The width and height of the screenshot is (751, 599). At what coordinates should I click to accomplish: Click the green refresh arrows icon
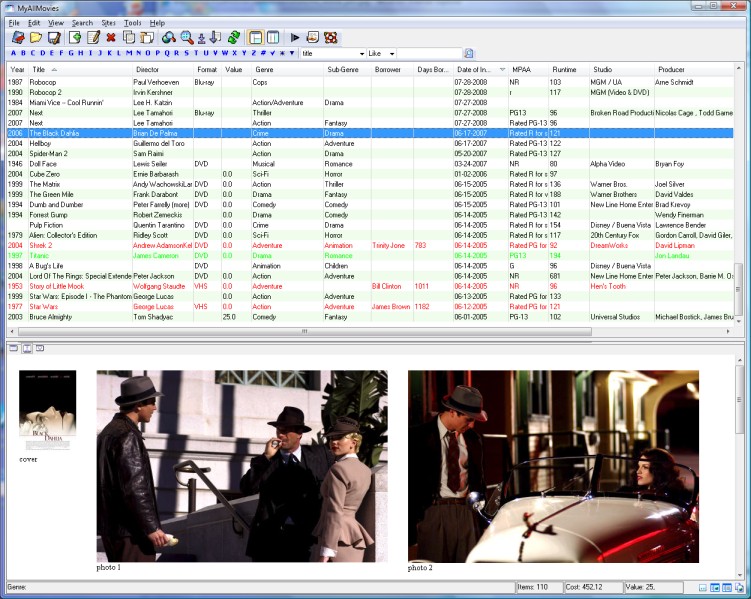click(x=234, y=37)
